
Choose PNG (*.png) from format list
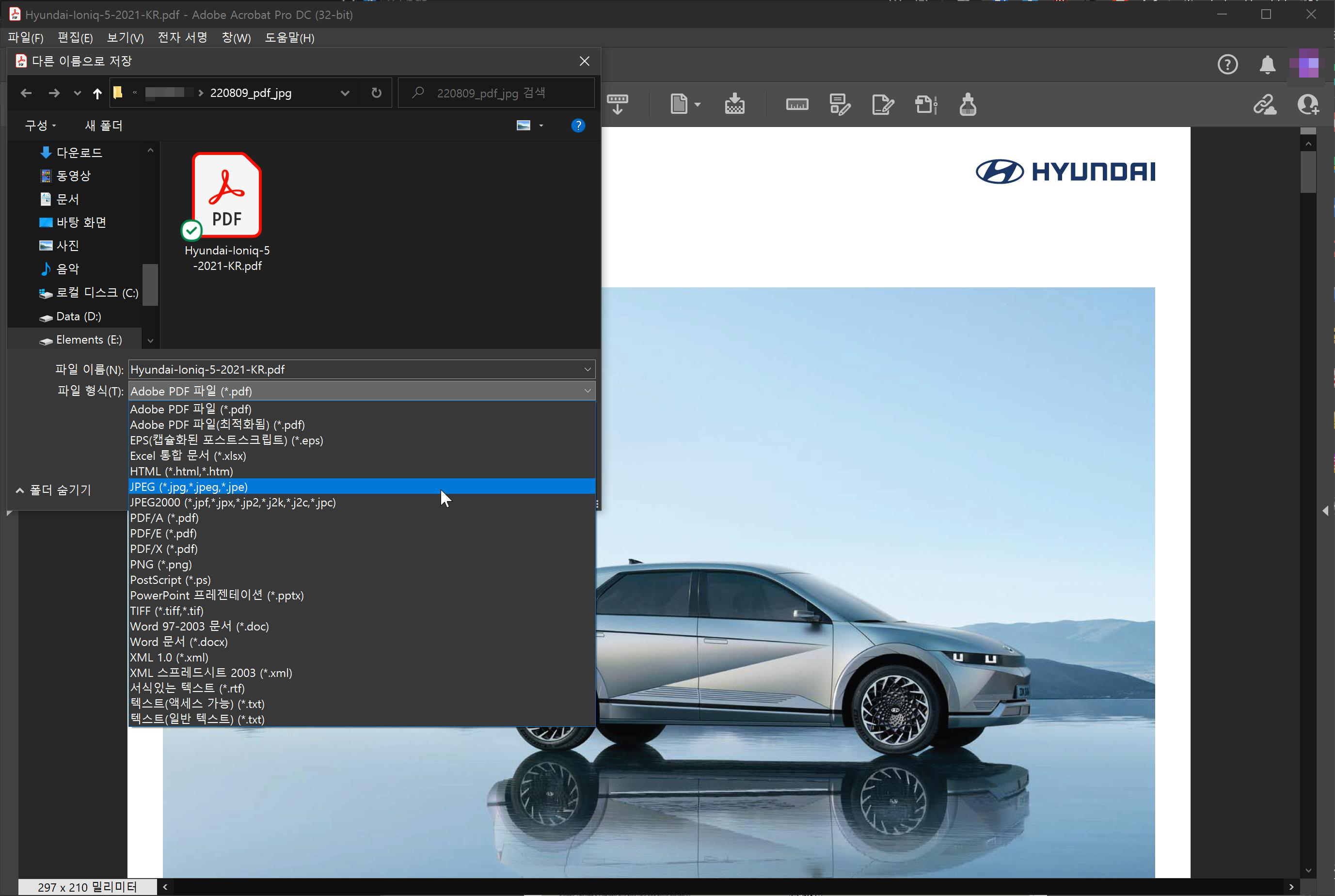point(160,565)
